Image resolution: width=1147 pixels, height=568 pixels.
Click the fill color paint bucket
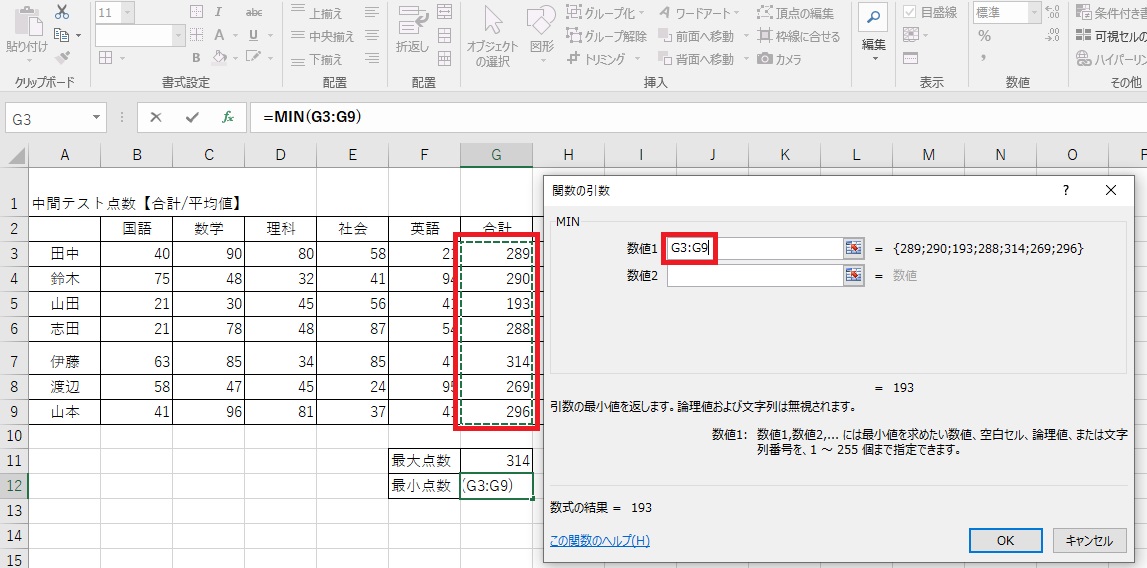point(219,58)
